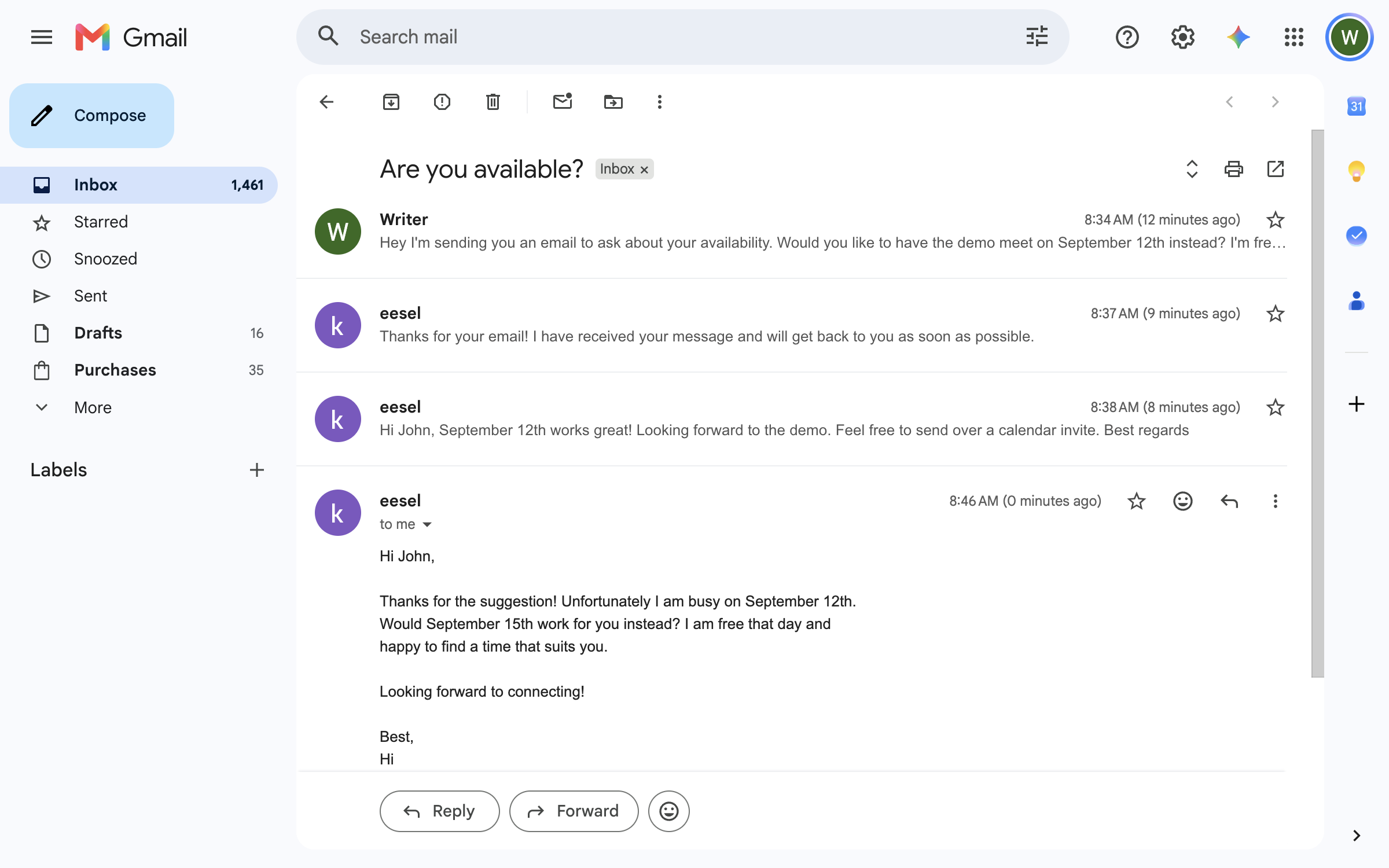Open conversation in new window
This screenshot has width=1389, height=868.
pyautogui.click(x=1276, y=169)
